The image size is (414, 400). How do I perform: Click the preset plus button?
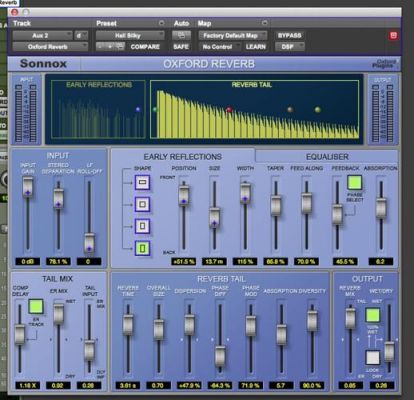[110, 47]
